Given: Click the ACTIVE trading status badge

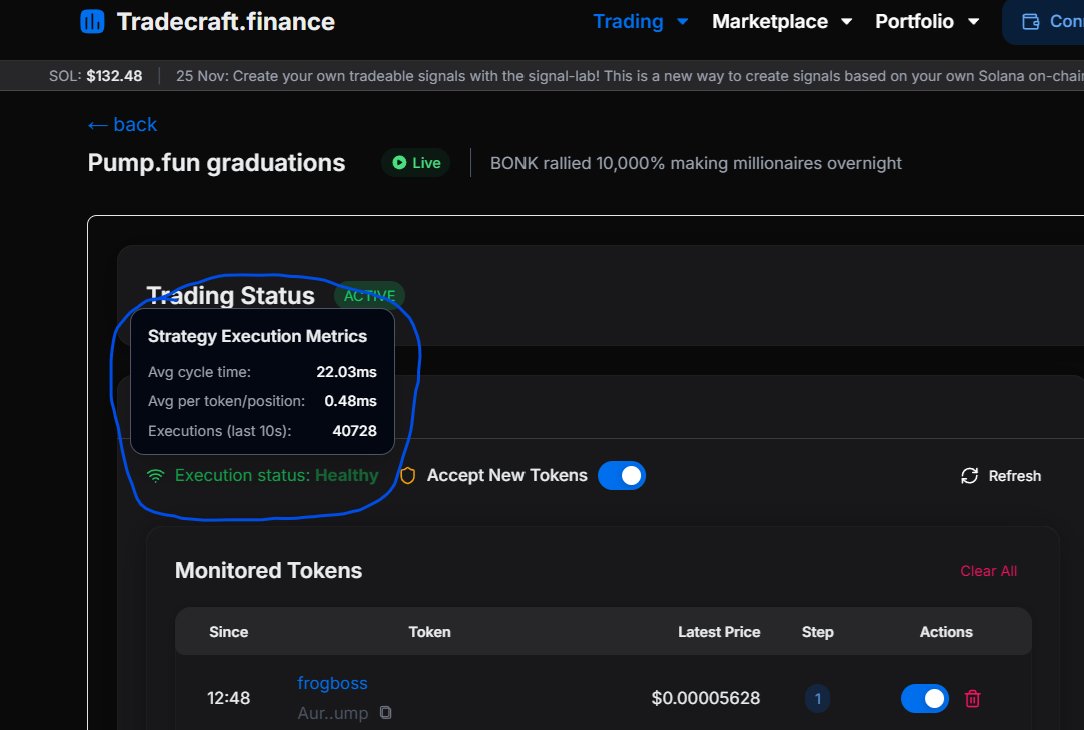Looking at the screenshot, I should coord(369,296).
